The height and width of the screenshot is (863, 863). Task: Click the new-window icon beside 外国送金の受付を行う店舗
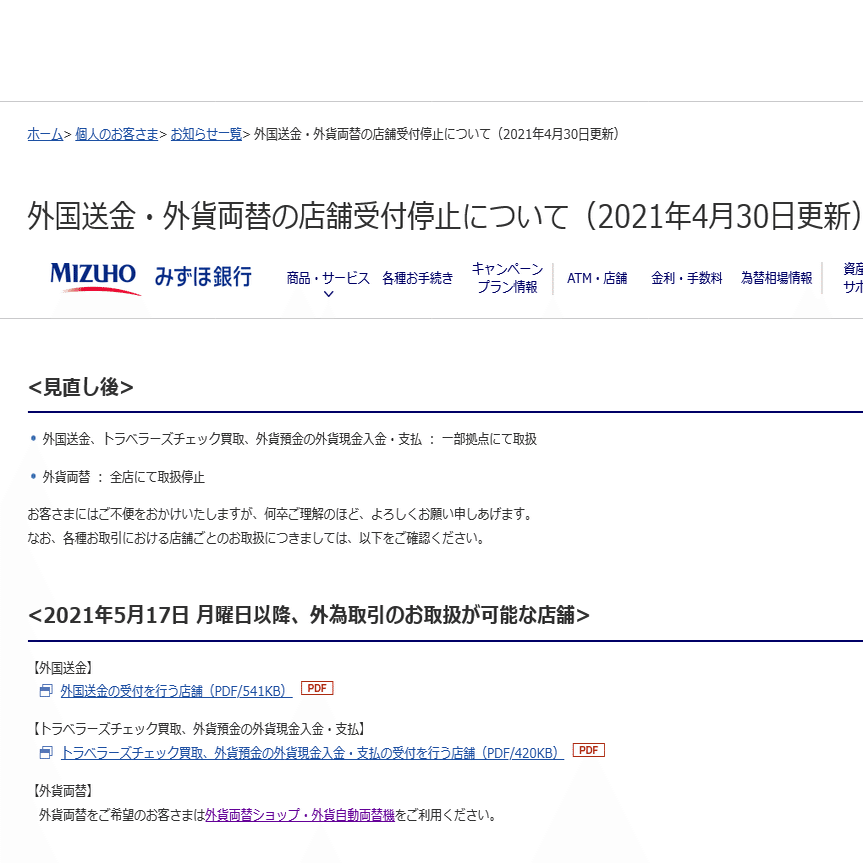pos(46,691)
